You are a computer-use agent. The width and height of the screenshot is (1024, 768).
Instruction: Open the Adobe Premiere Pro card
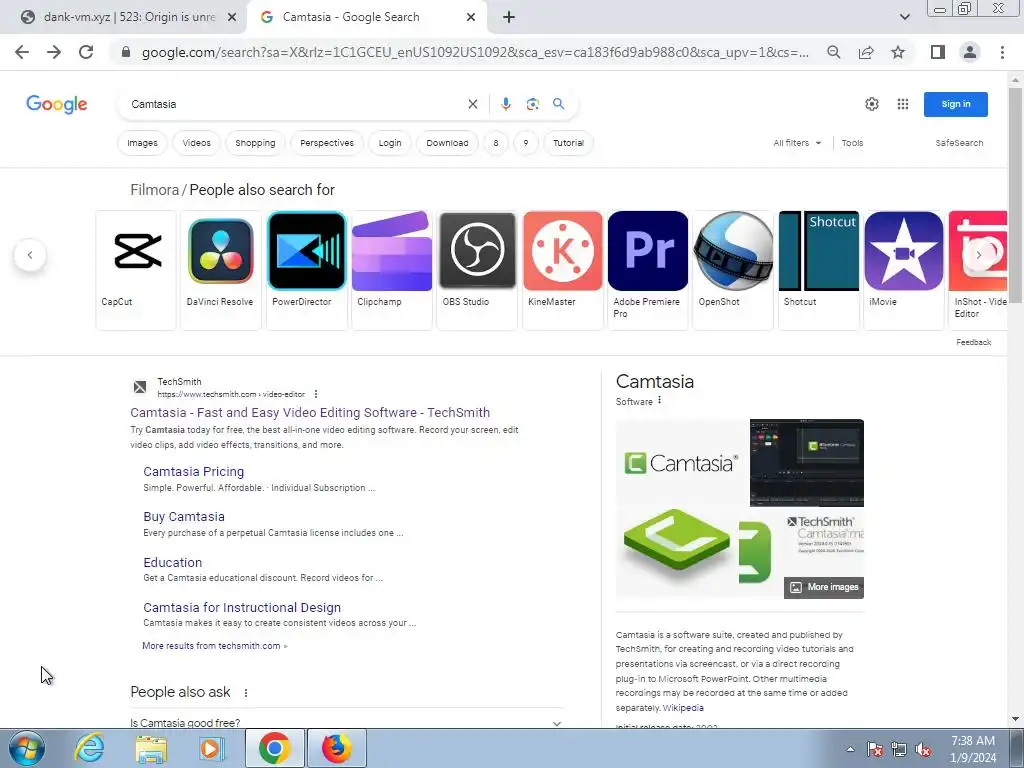click(x=648, y=270)
